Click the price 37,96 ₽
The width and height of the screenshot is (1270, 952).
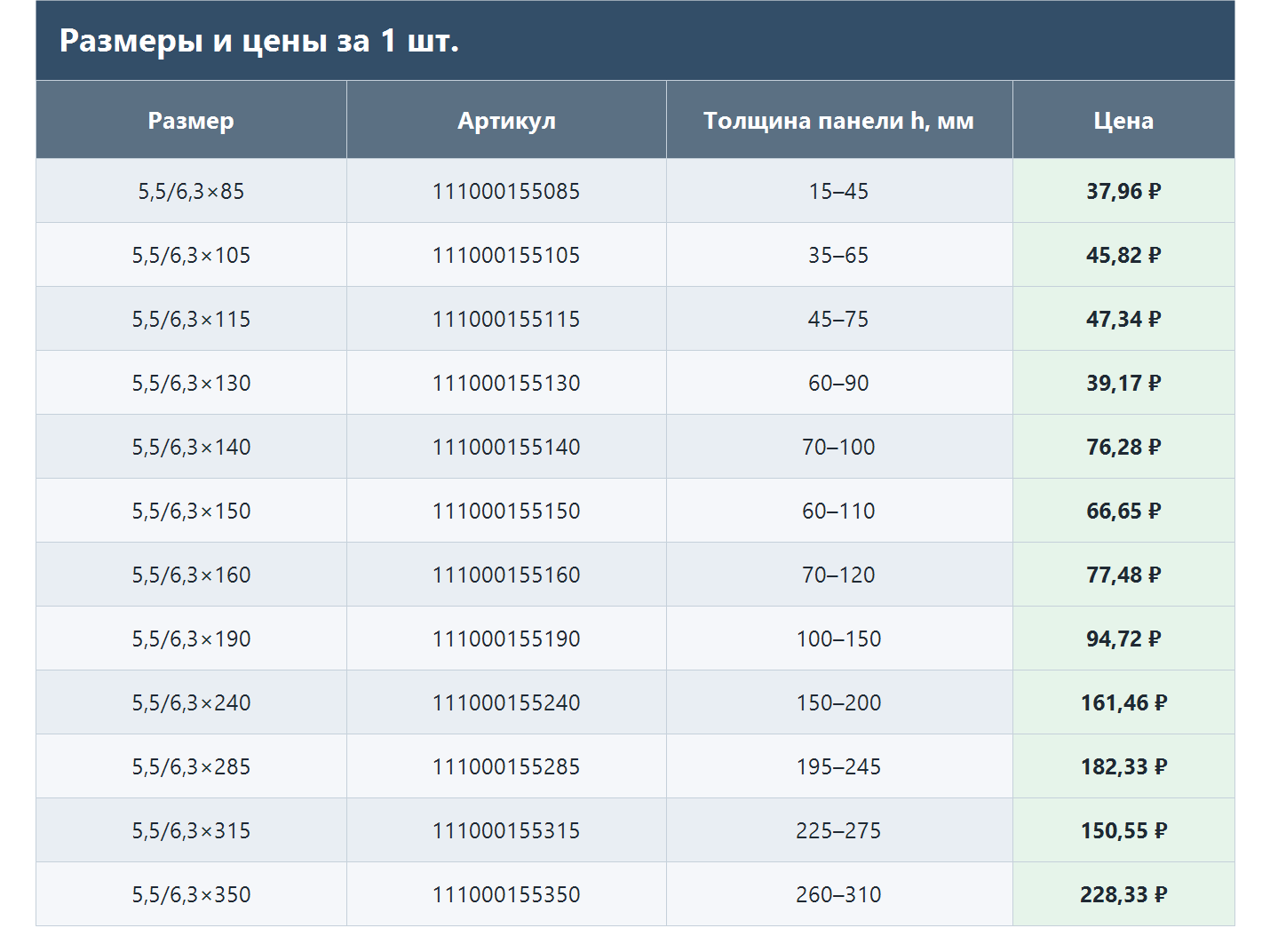[1123, 191]
